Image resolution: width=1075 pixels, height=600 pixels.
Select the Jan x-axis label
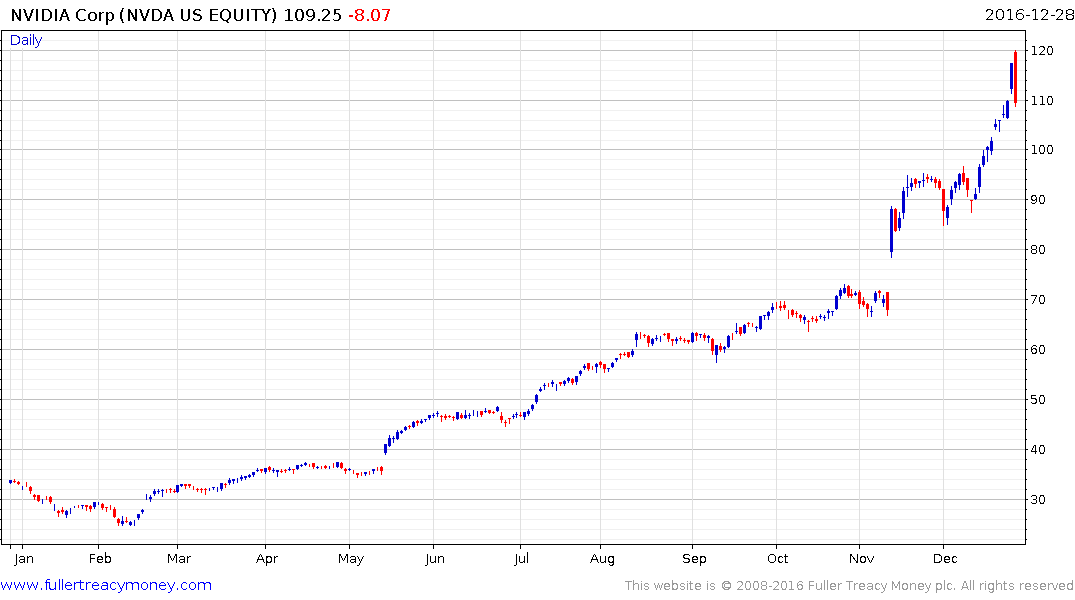click(24, 559)
